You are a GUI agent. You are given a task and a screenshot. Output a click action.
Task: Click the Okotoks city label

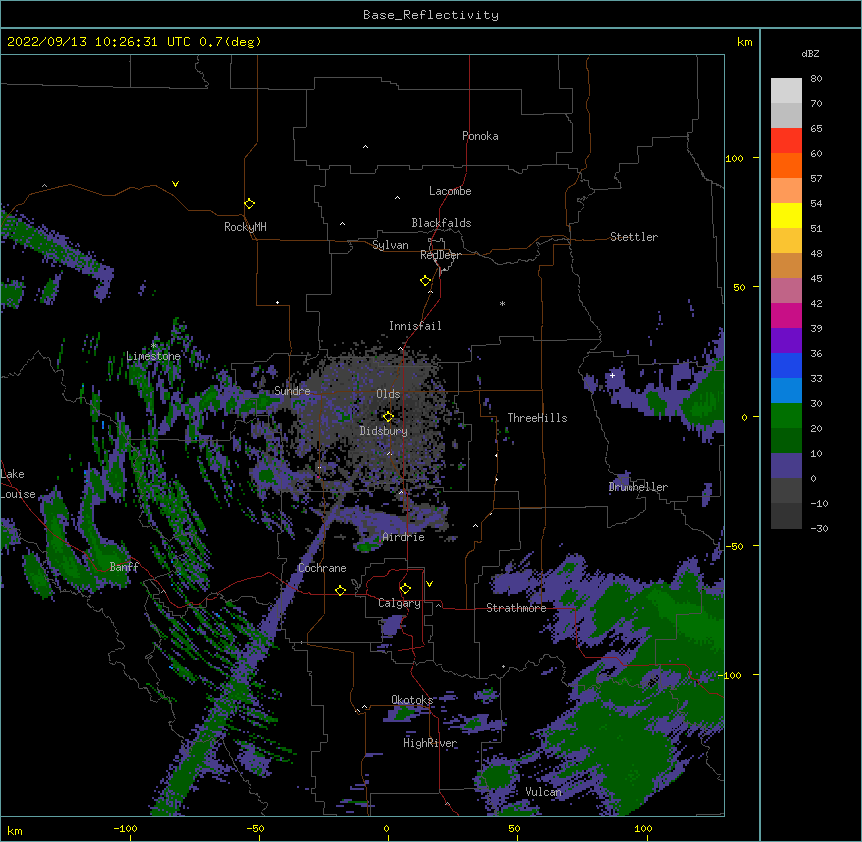[x=412, y=700]
